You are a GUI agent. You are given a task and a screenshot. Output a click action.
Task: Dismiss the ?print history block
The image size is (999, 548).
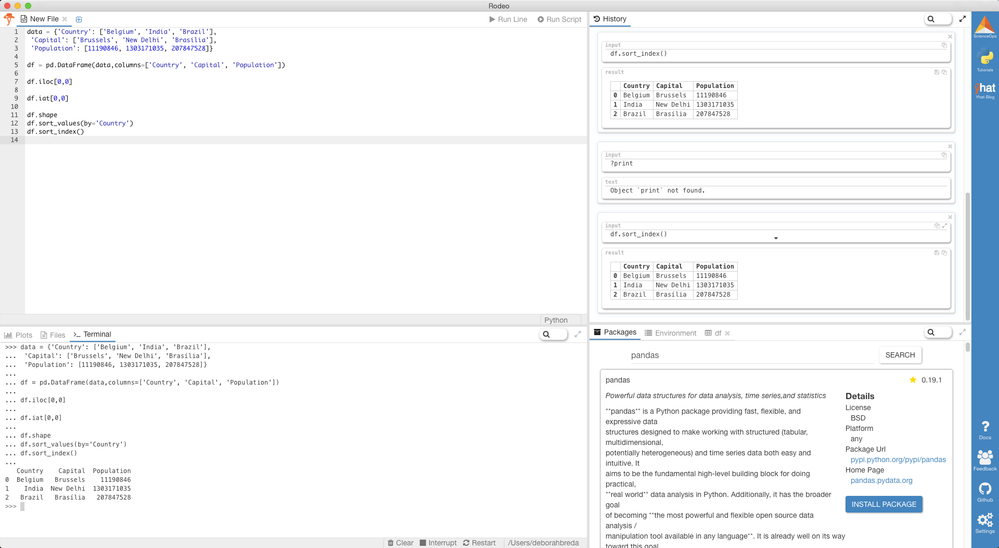pos(950,147)
